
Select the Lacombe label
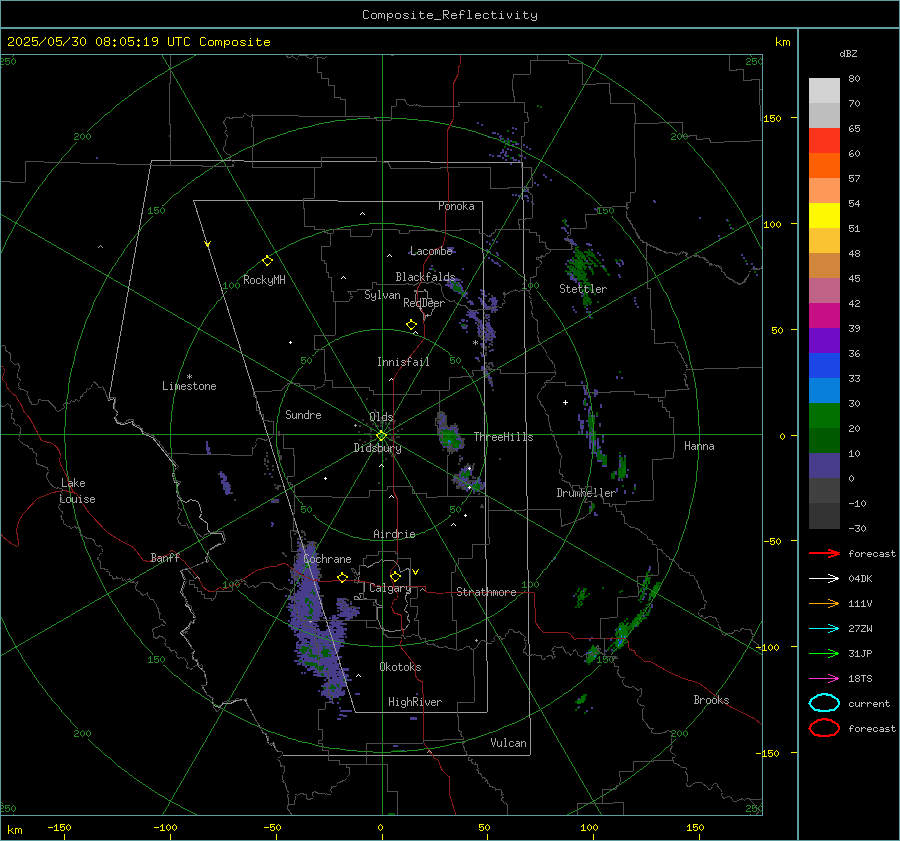pos(431,251)
